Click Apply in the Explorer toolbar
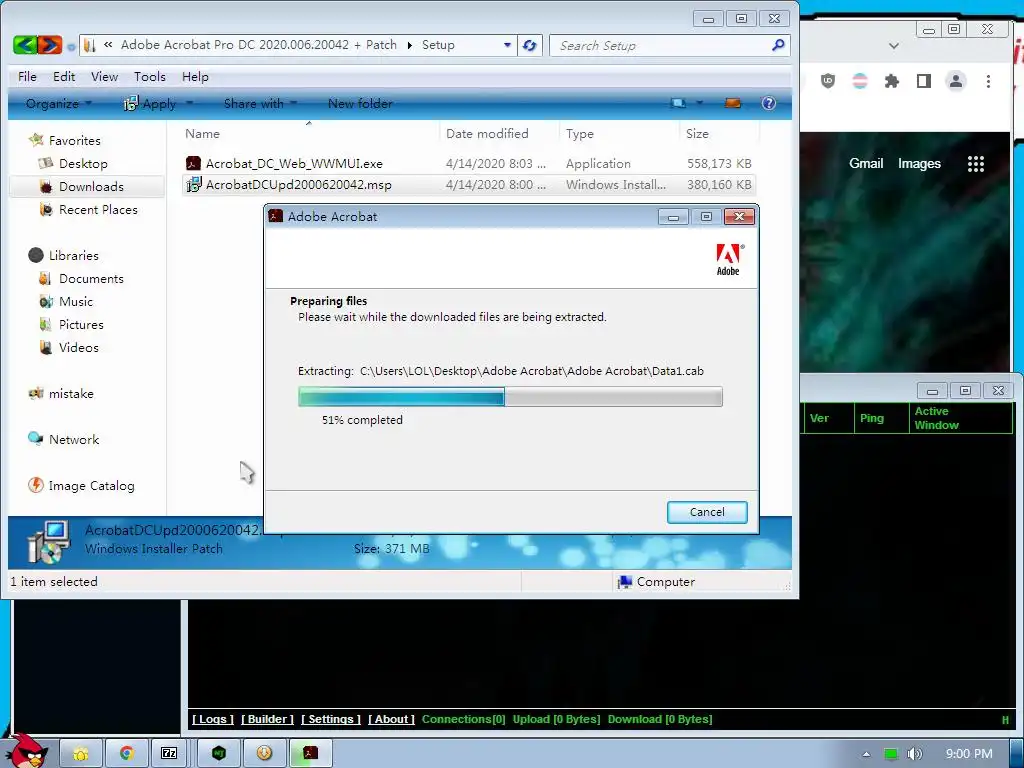Viewport: 1024px width, 768px height. 151,103
